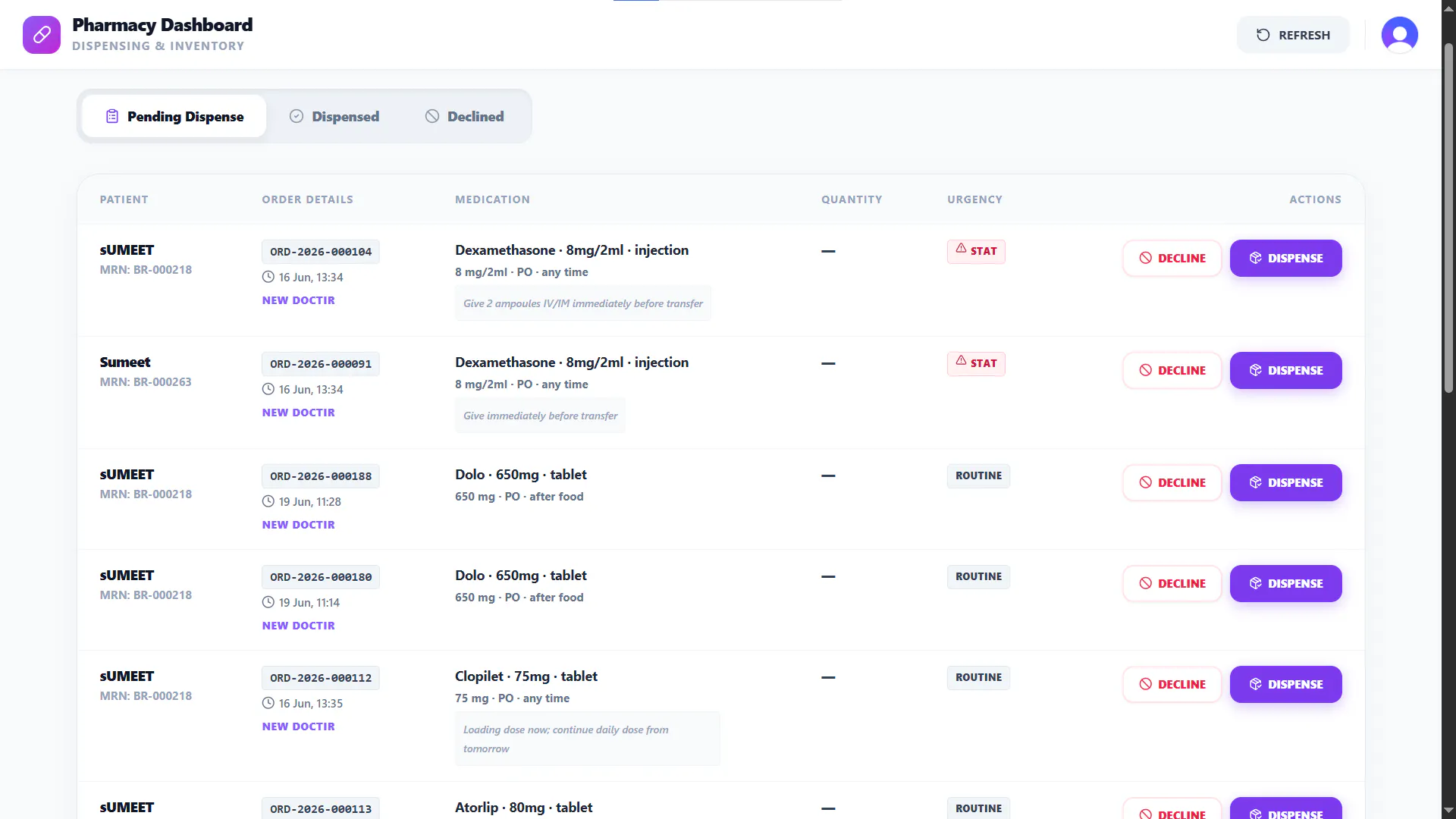Click the scrollbar down arrow
Image resolution: width=1456 pixels, height=819 pixels.
[1448, 811]
